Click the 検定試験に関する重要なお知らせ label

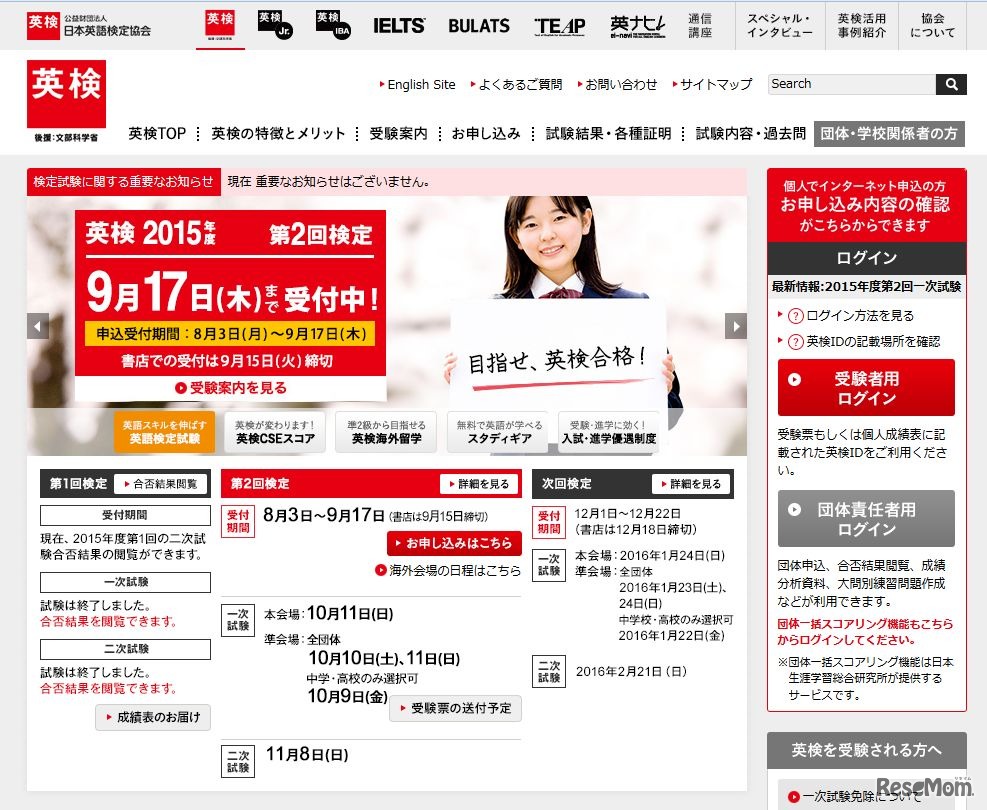coord(123,182)
